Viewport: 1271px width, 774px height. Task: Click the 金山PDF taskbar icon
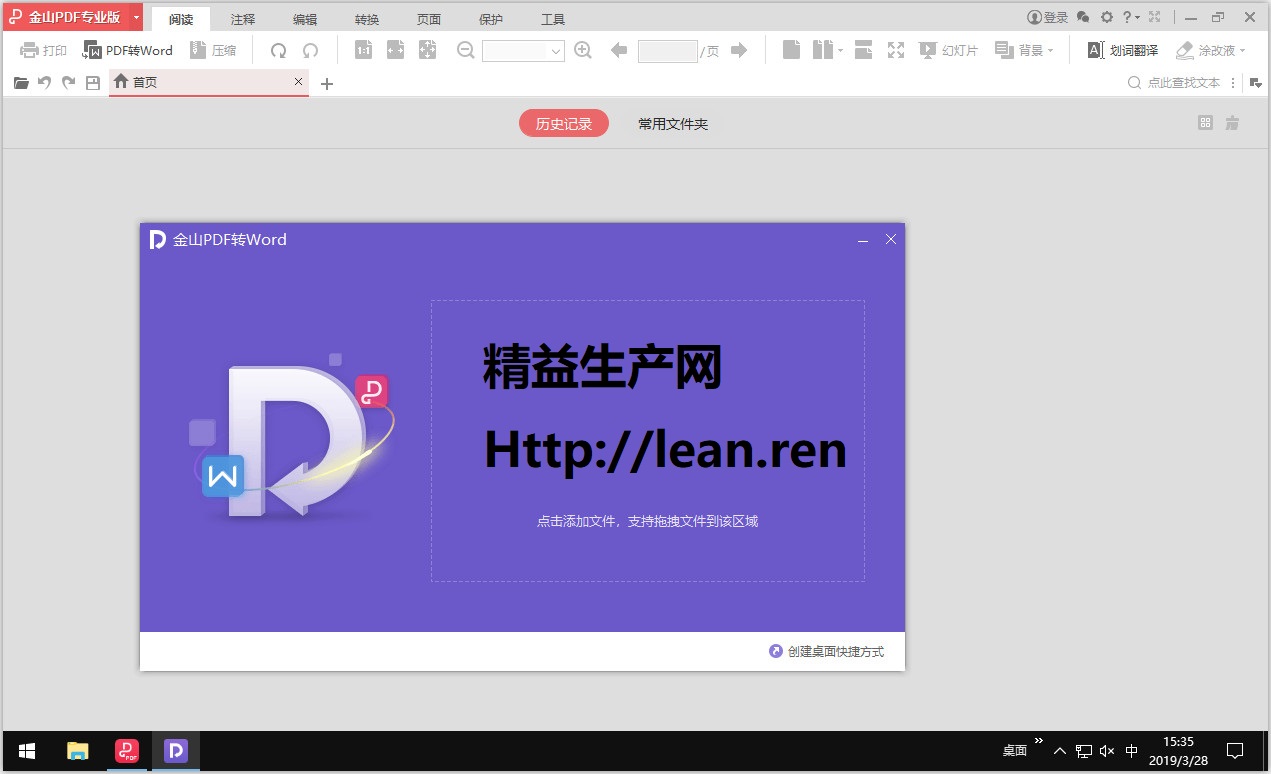[x=127, y=751]
